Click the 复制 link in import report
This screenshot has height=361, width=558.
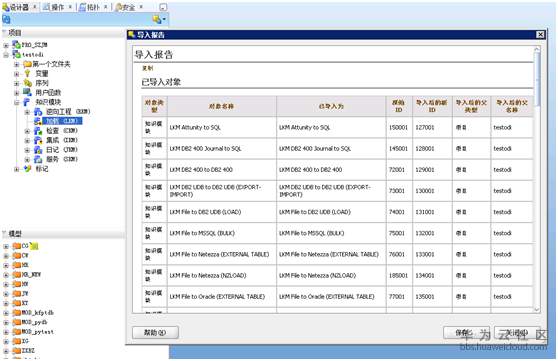147,68
